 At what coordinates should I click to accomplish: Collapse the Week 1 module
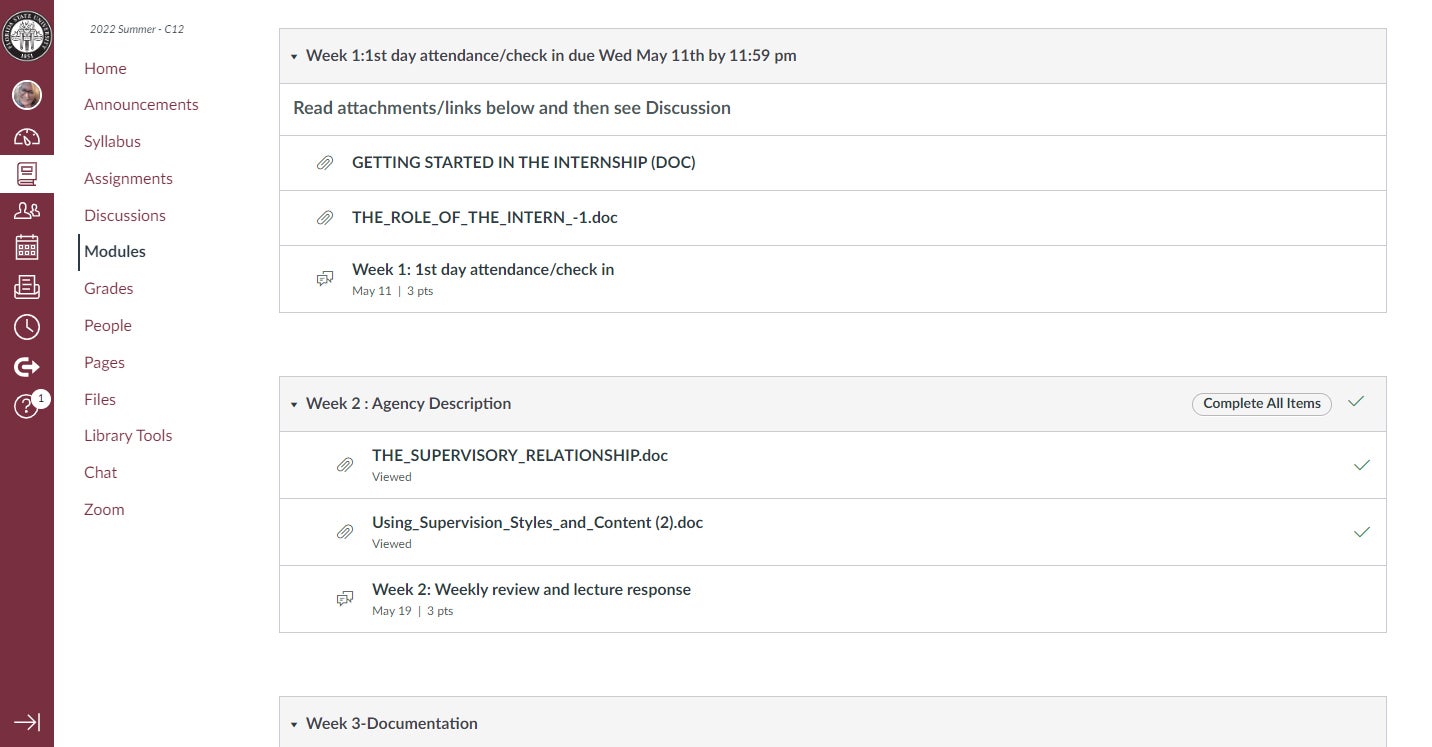pyautogui.click(x=294, y=57)
